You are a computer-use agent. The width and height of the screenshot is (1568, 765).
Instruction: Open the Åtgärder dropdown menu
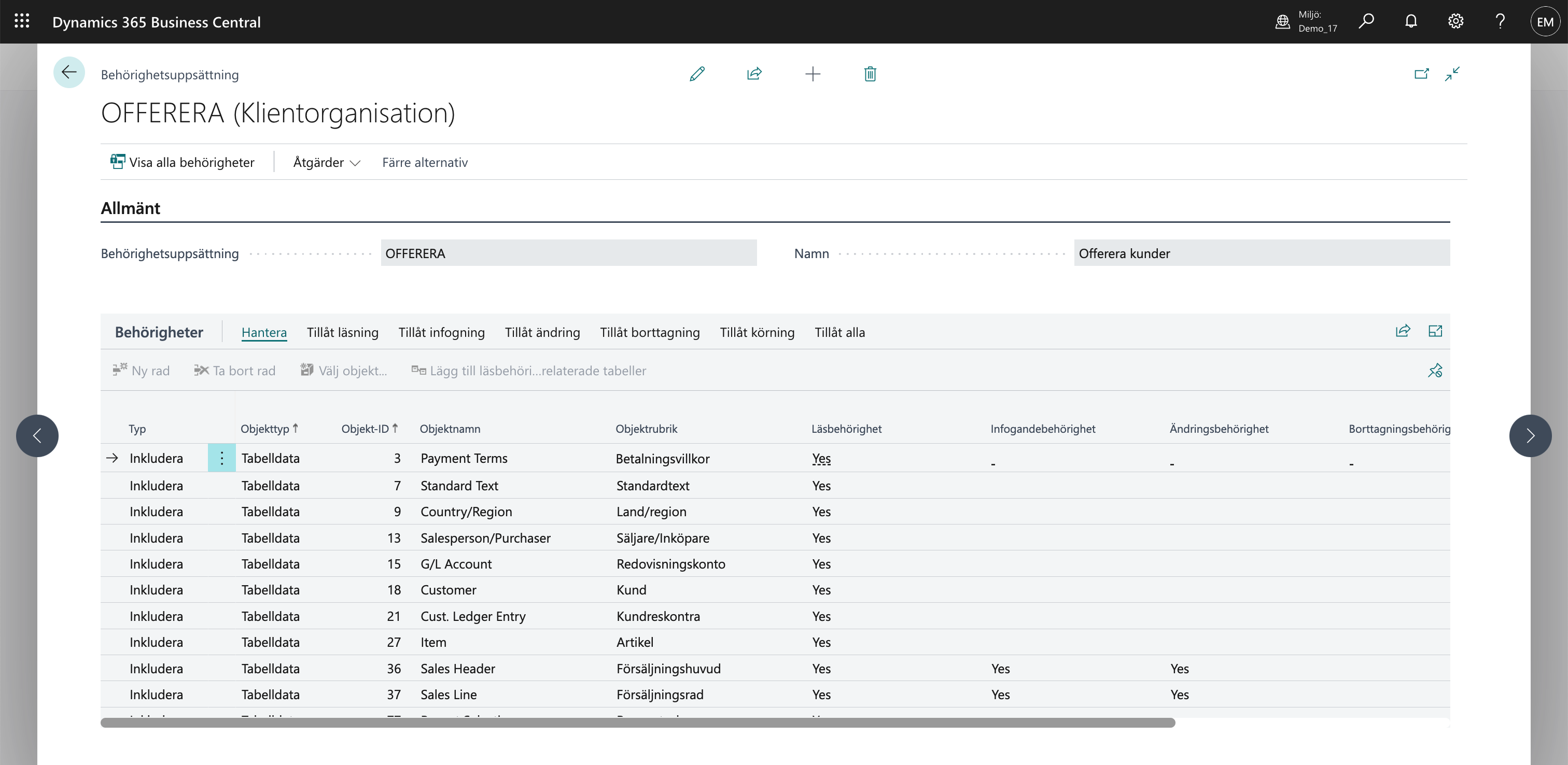(326, 162)
